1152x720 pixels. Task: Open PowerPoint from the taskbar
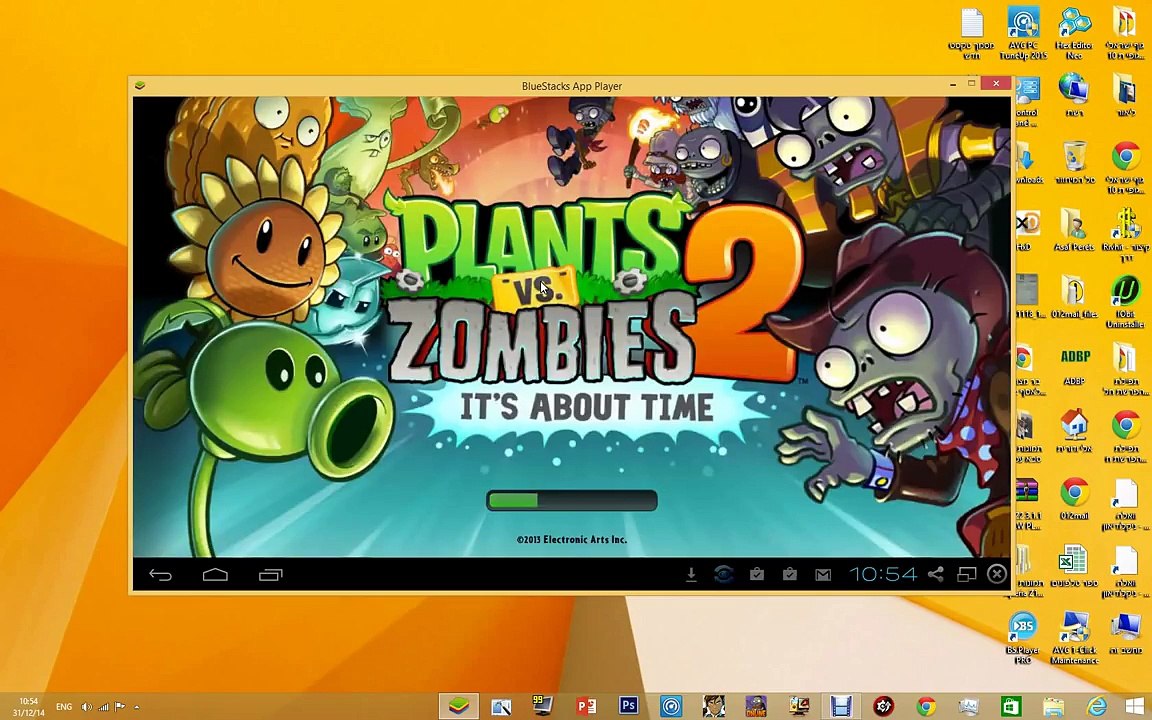[x=586, y=707]
